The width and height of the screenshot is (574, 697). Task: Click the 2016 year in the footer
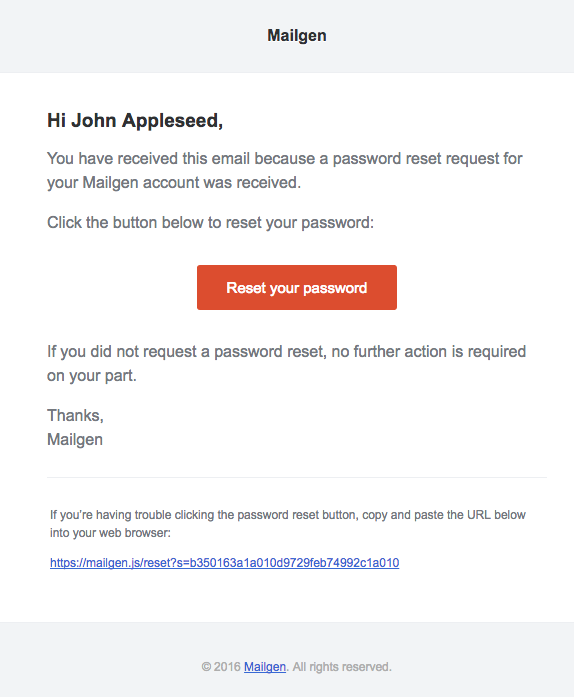[x=227, y=667]
